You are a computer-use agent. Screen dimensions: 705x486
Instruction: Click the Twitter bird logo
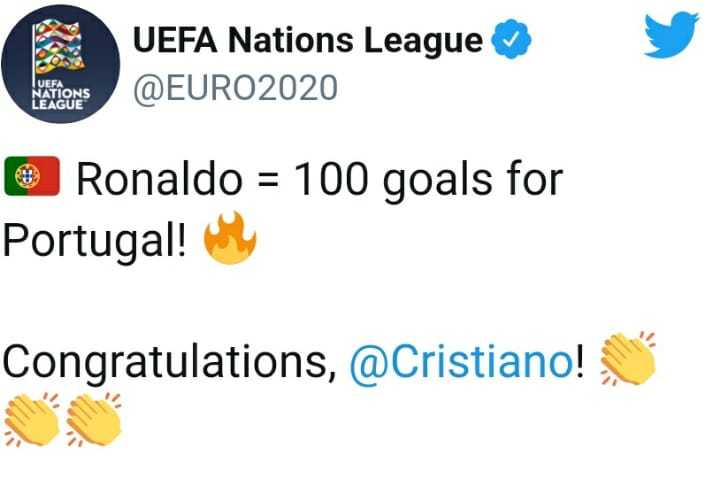[671, 35]
